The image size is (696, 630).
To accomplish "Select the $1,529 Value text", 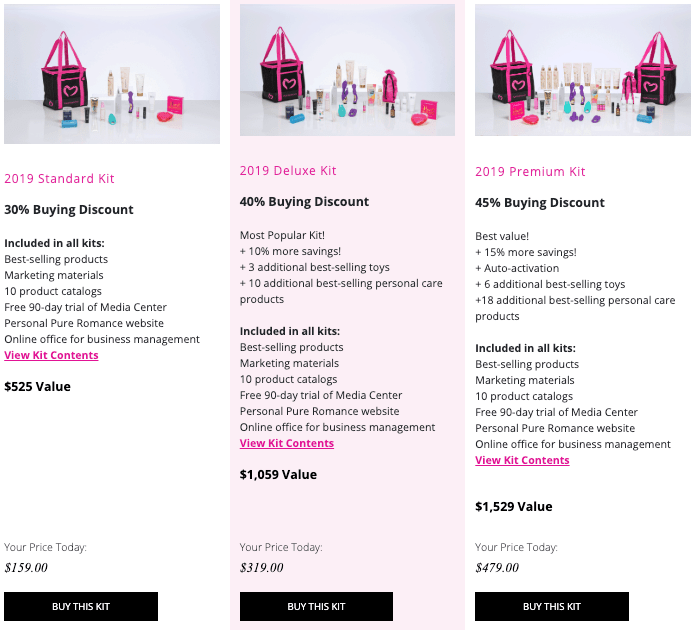I will coord(514,506).
